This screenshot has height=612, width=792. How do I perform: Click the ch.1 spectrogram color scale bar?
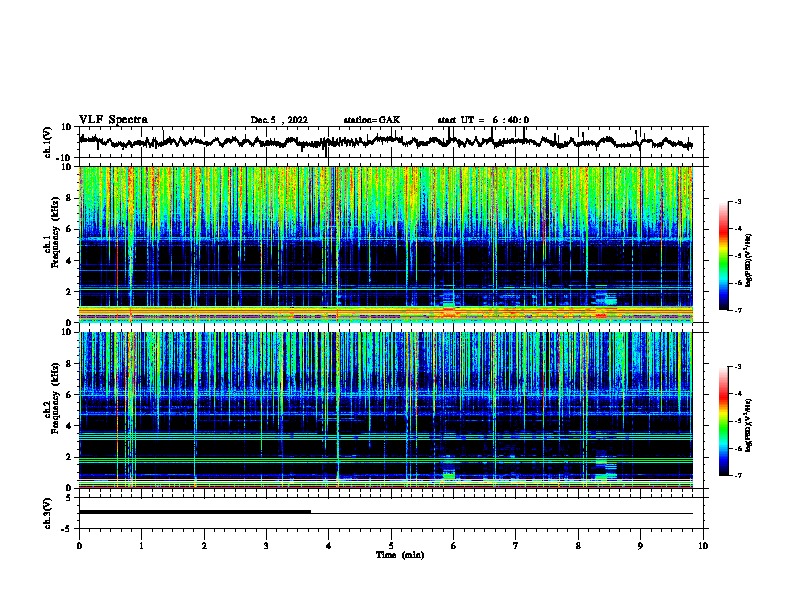724,256
